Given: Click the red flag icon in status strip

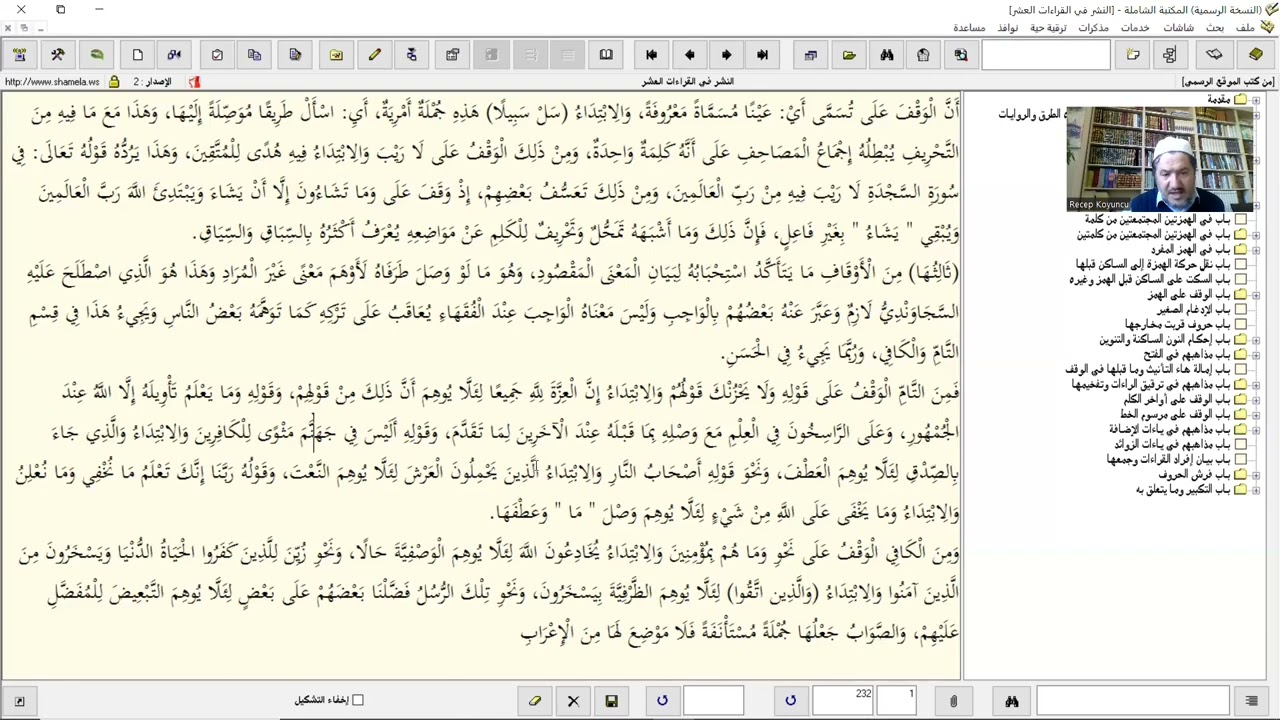Looking at the screenshot, I should [x=195, y=82].
